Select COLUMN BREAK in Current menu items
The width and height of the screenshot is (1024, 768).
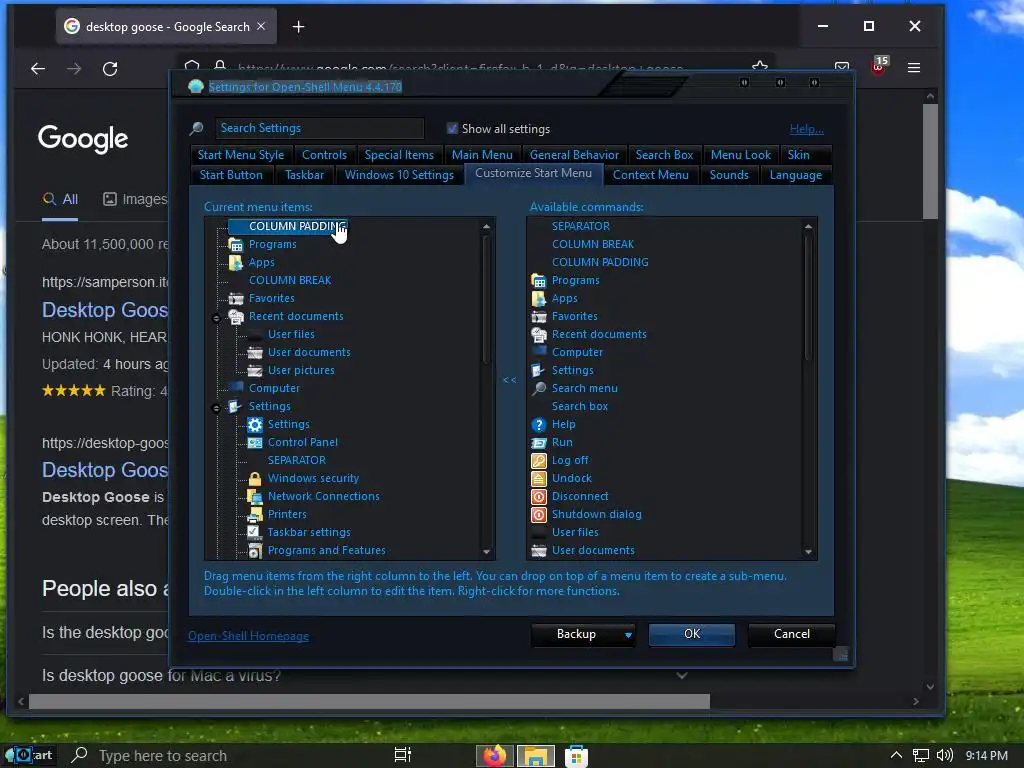(x=290, y=280)
